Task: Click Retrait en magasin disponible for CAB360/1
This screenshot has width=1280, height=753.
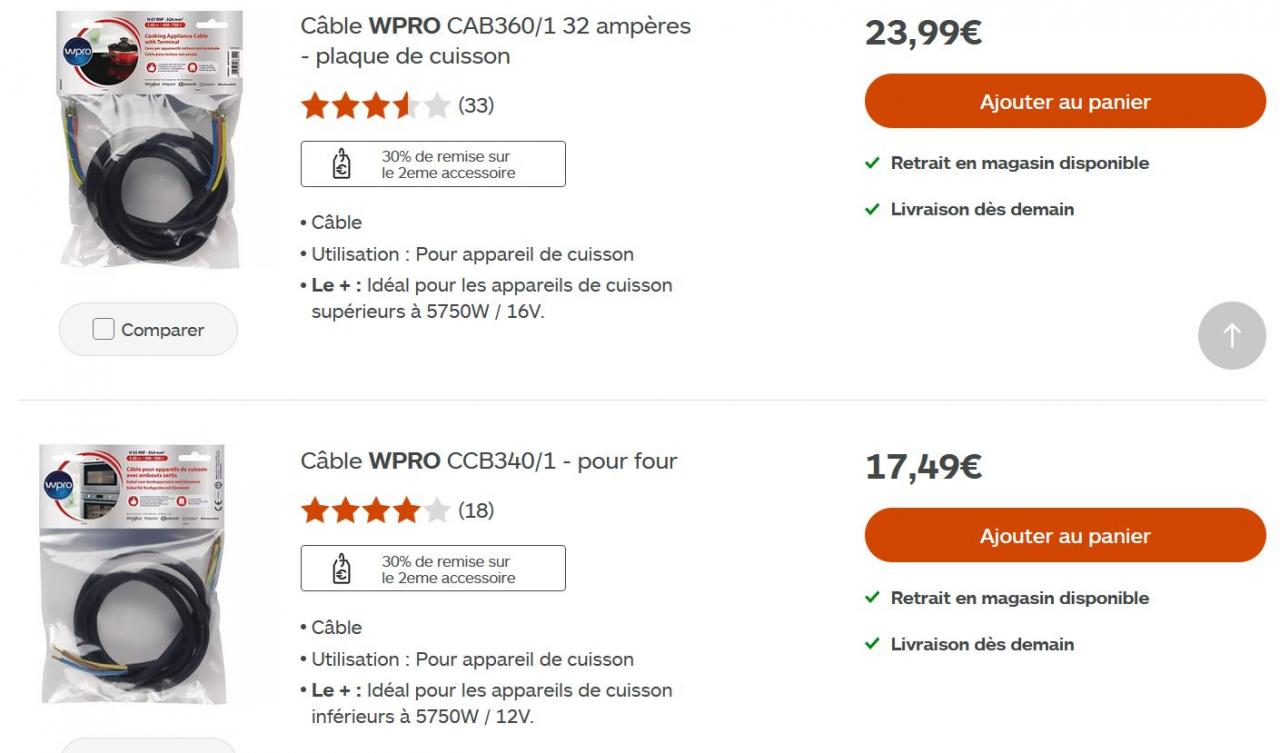Action: tap(1019, 163)
